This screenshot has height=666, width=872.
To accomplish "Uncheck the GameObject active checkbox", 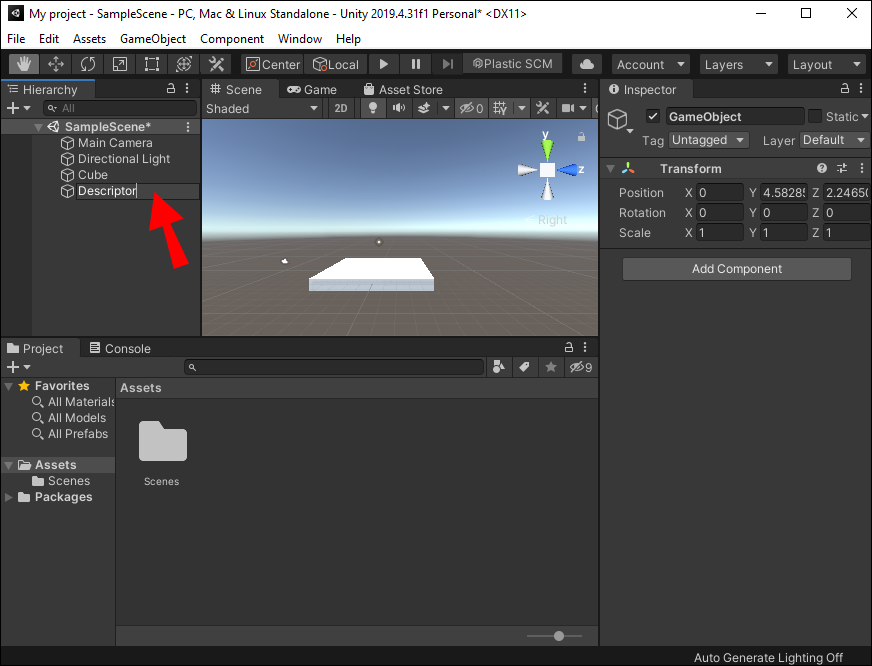I will 653,116.
